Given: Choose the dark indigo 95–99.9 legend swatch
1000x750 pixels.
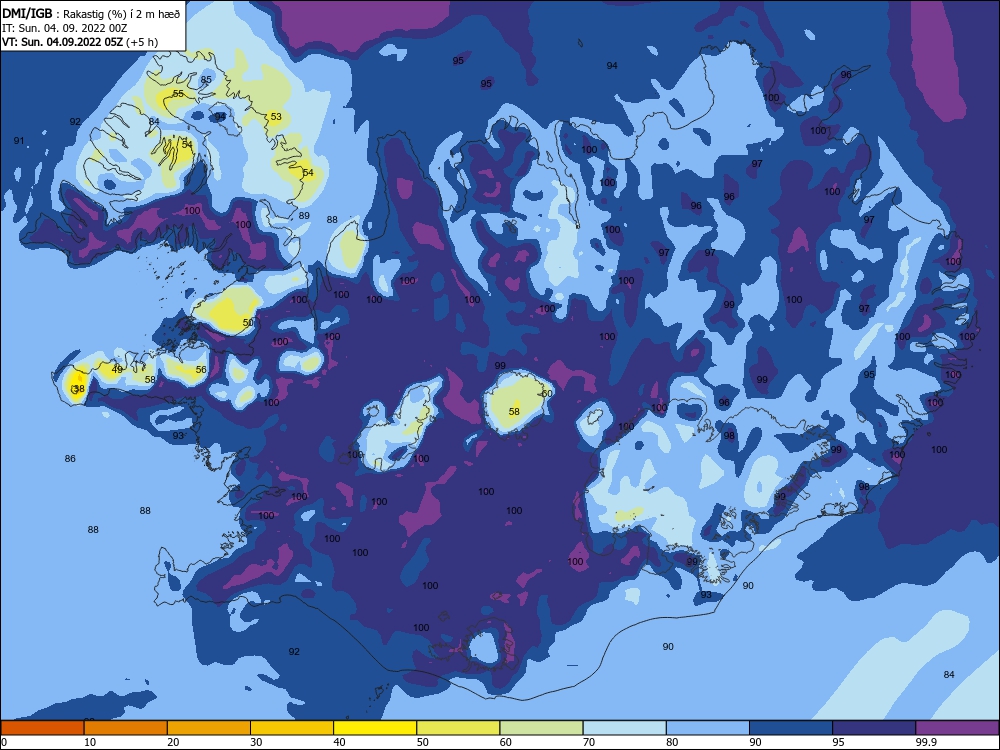Looking at the screenshot, I should [x=874, y=728].
